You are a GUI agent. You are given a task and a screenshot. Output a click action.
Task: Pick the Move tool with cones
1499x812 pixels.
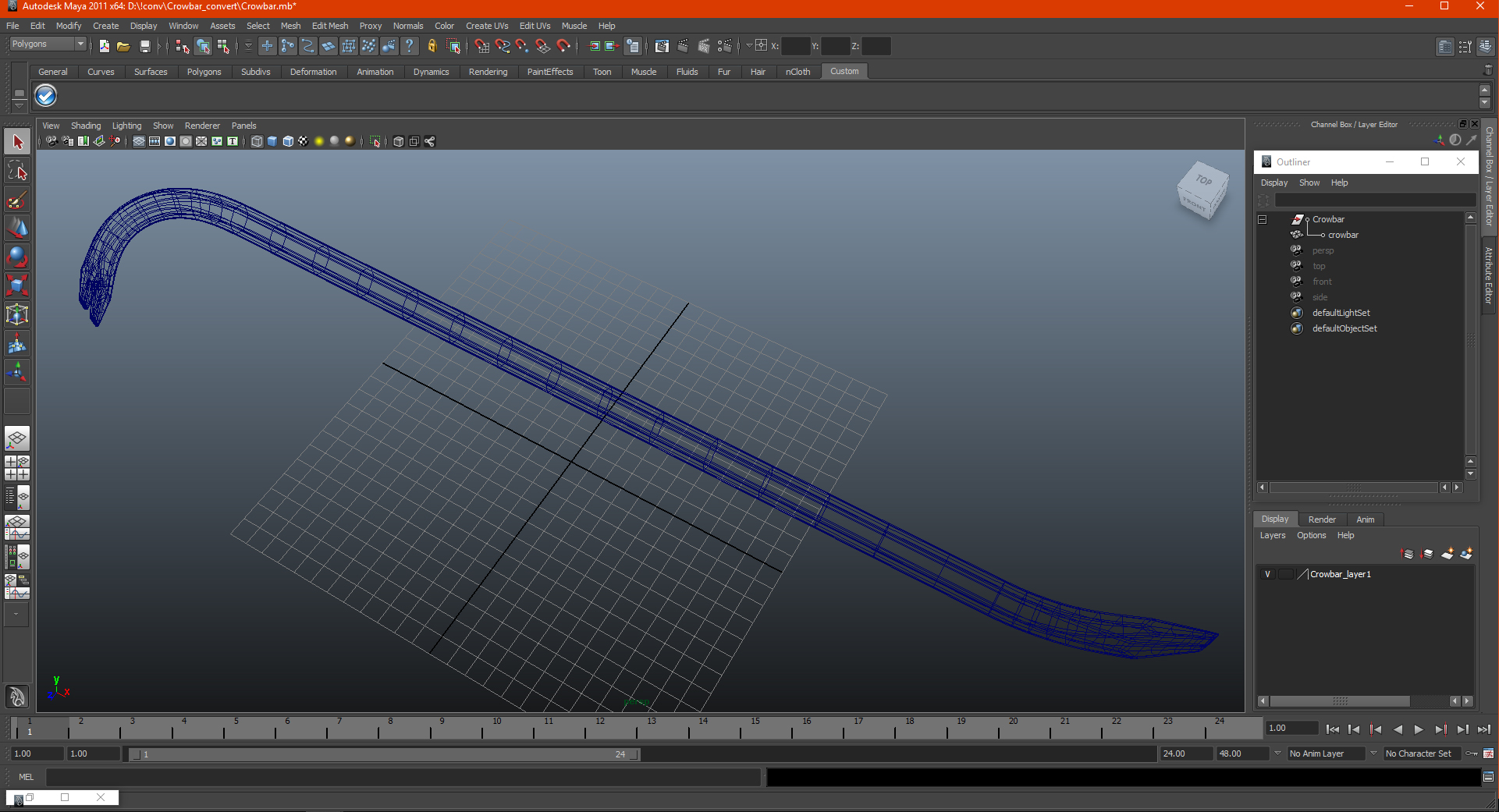tap(17, 229)
